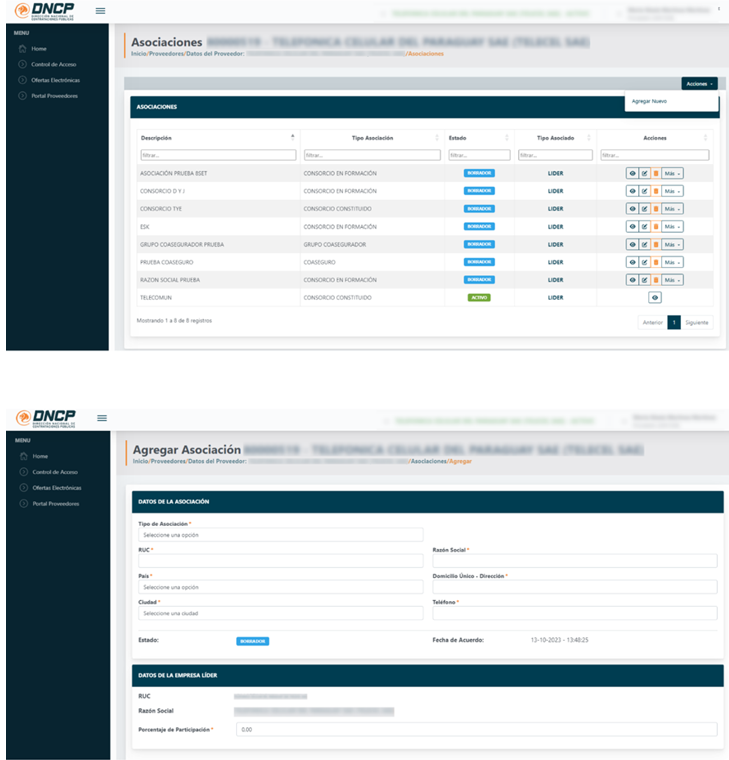Sort table by Descripción column
Viewport: 729px width, 760px height.
click(293, 137)
